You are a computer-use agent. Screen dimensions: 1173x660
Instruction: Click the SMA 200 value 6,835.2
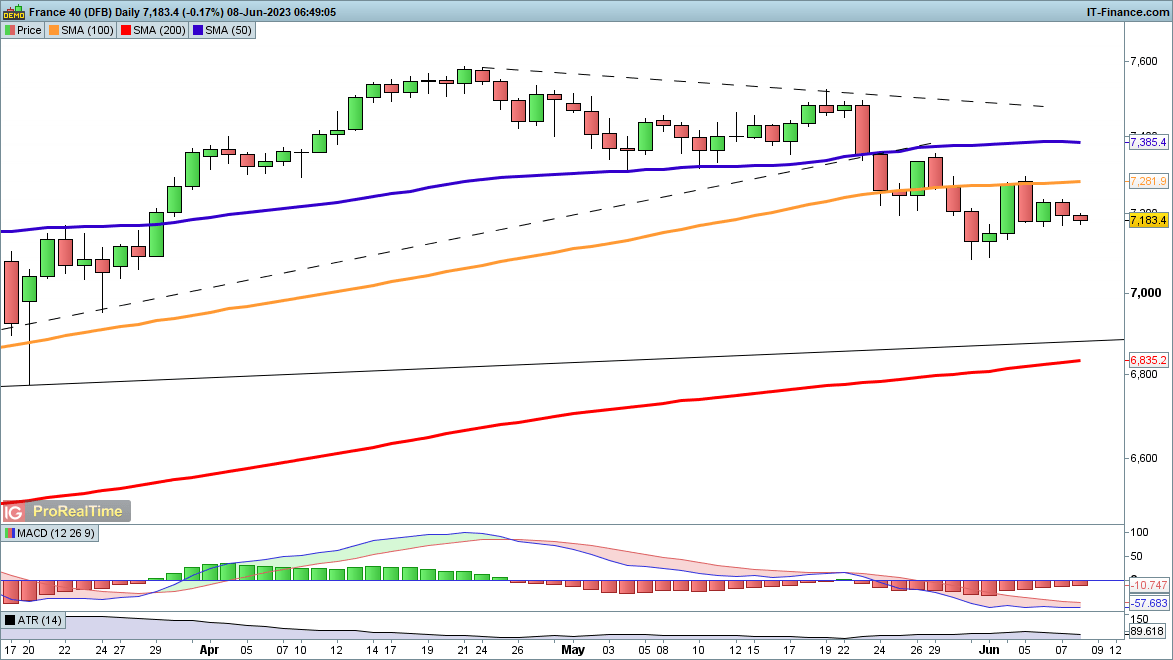(x=1148, y=360)
